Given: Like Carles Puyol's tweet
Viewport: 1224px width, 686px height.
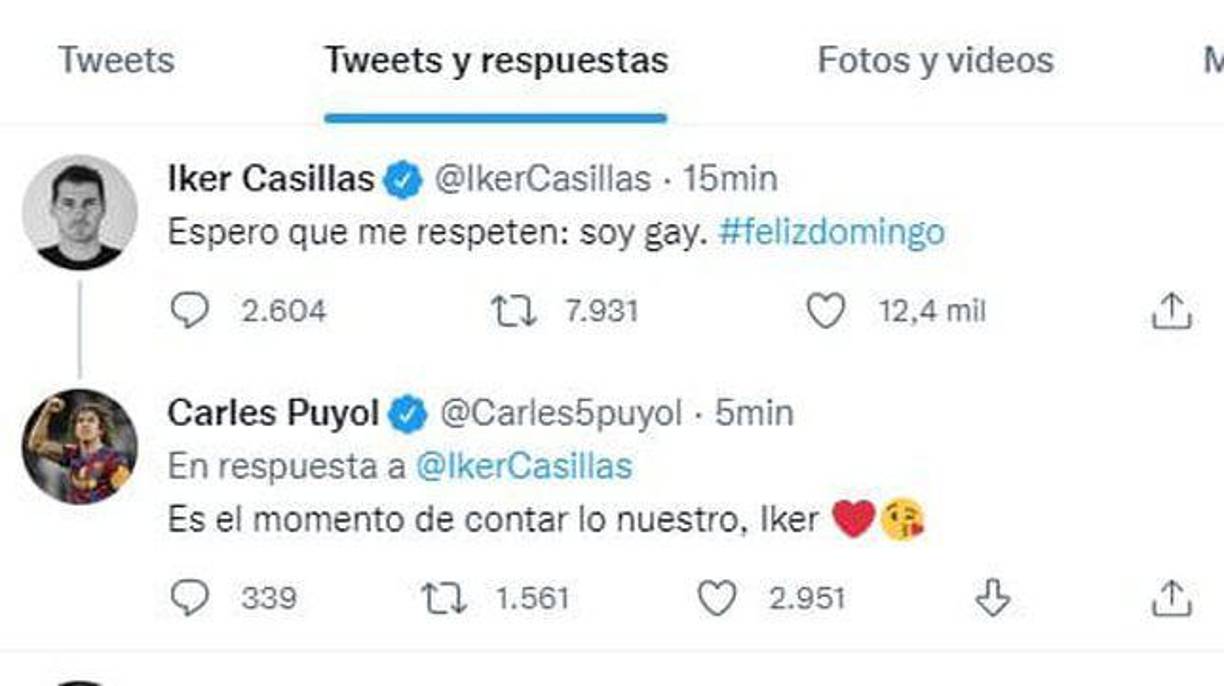Looking at the screenshot, I should [716, 599].
